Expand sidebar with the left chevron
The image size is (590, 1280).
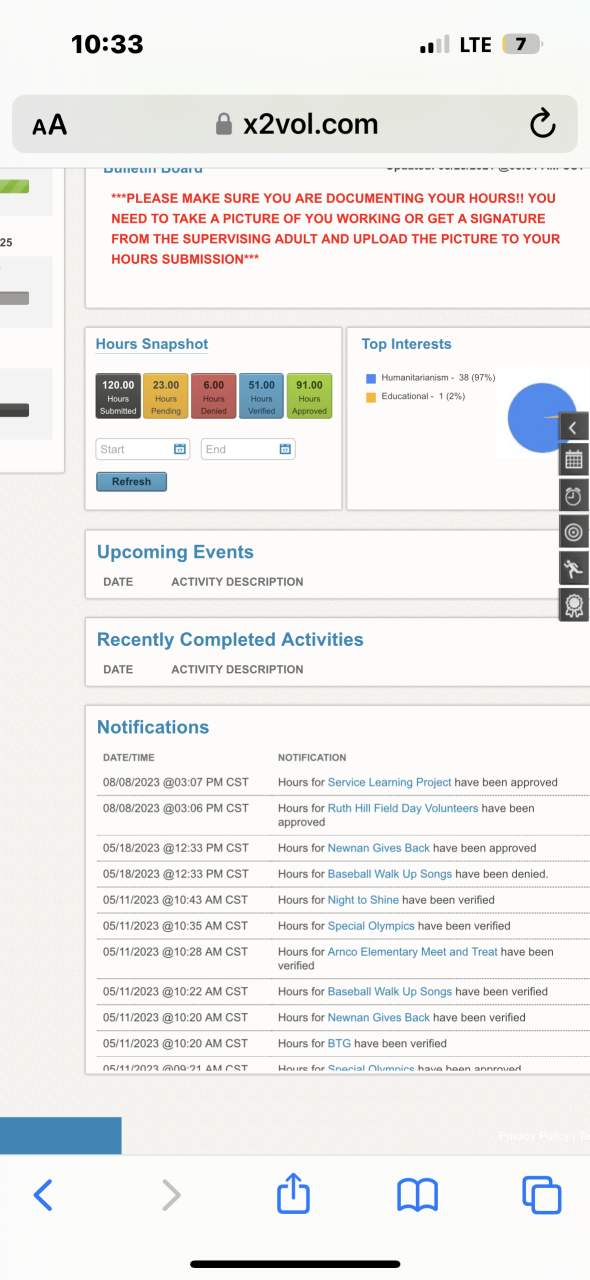[573, 428]
